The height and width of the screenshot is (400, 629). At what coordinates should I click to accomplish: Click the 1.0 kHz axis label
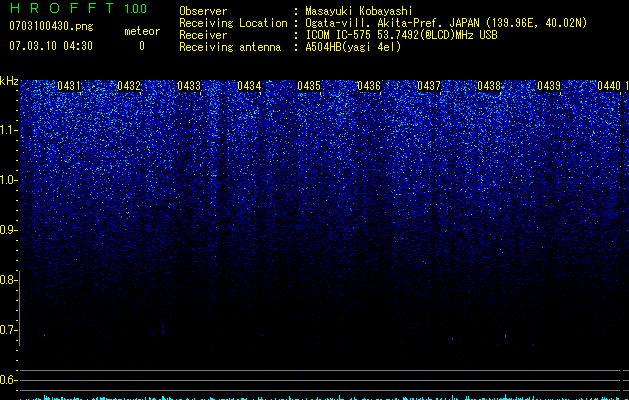[7, 180]
